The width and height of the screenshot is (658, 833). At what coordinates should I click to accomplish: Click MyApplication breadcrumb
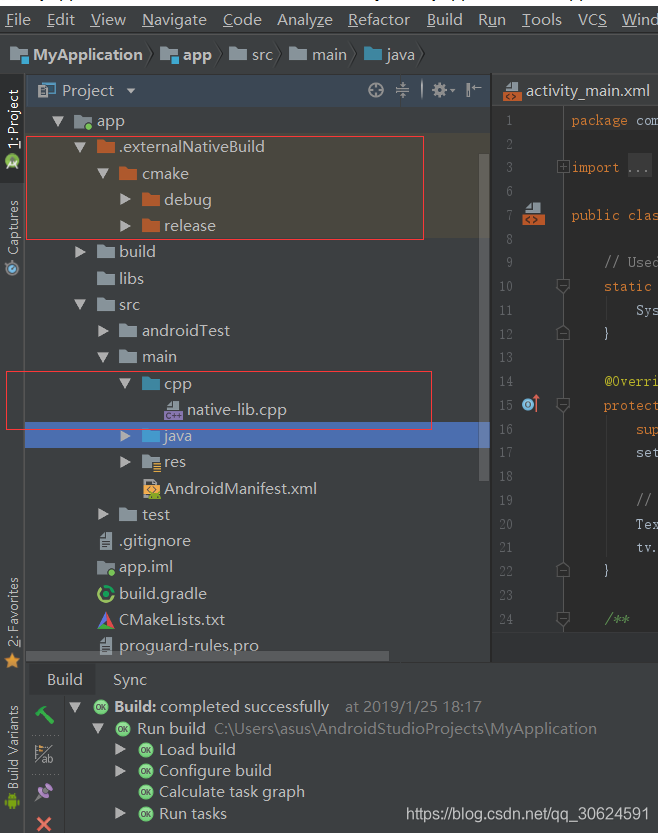(x=77, y=55)
